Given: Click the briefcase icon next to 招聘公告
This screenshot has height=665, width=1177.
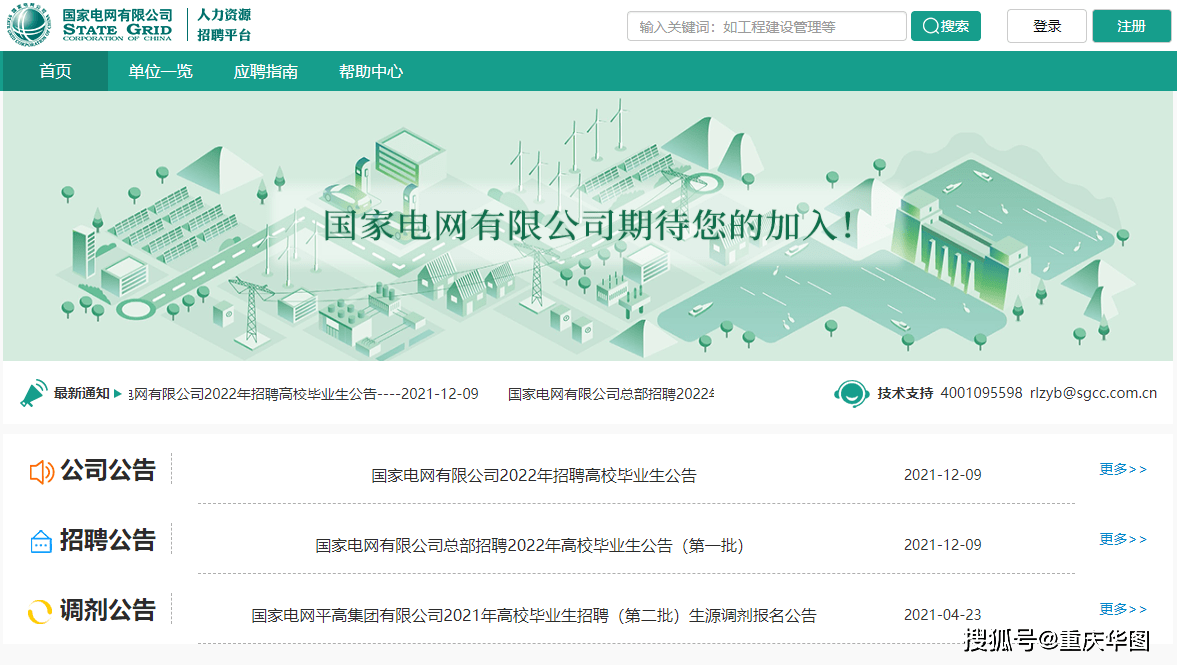Looking at the screenshot, I should tap(41, 541).
